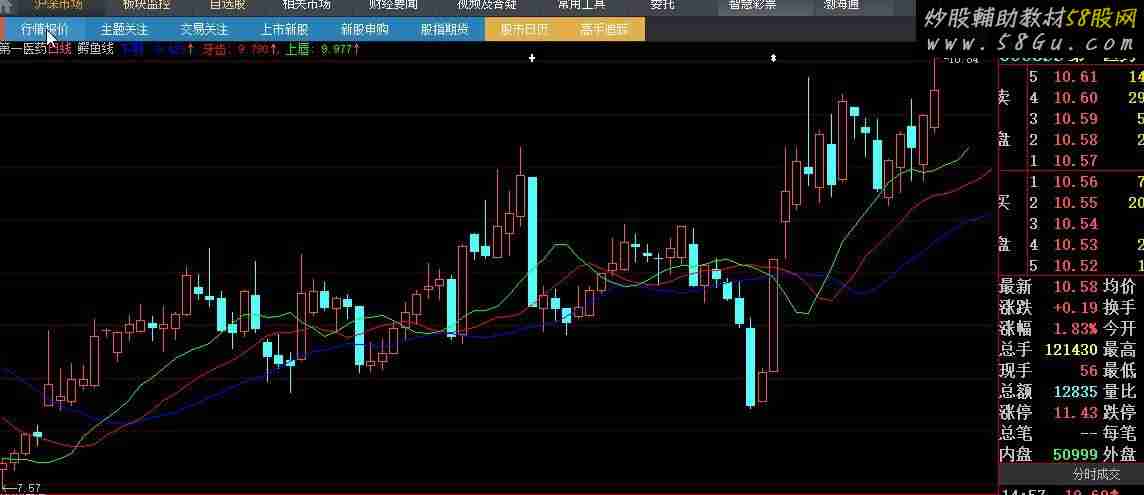Viewport: 1144px width, 495px height.
Task: Click the 牙齿 9.790 indicator value
Action: [x=240, y=50]
